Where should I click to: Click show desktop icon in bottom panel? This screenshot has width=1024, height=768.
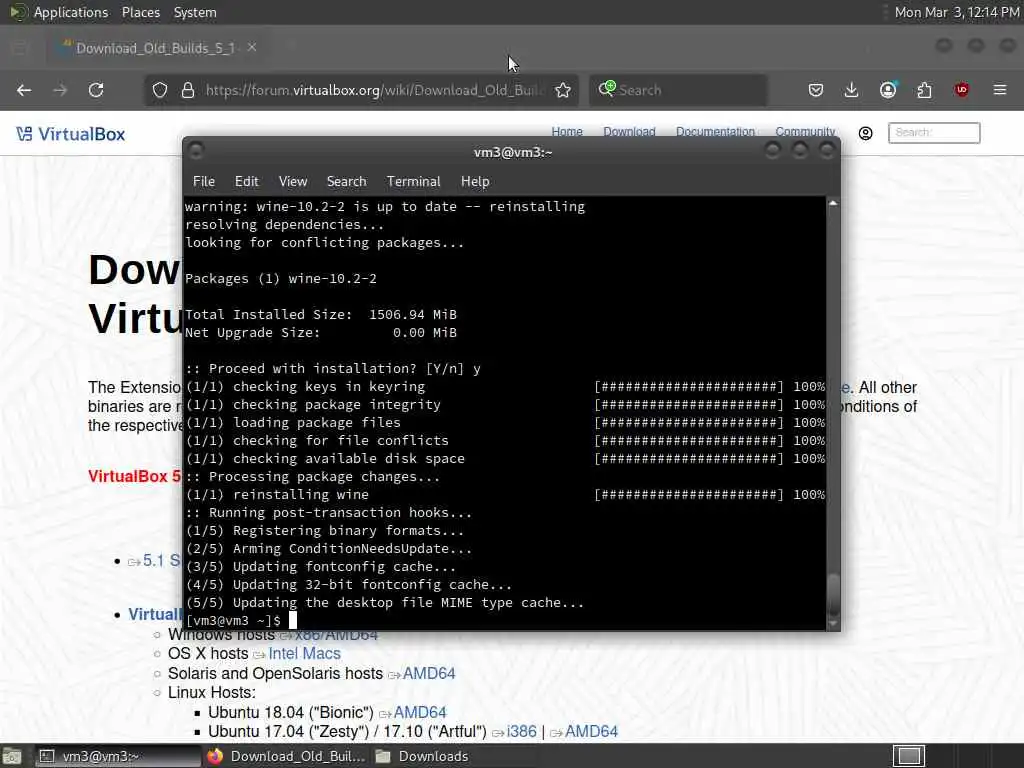click(12, 756)
